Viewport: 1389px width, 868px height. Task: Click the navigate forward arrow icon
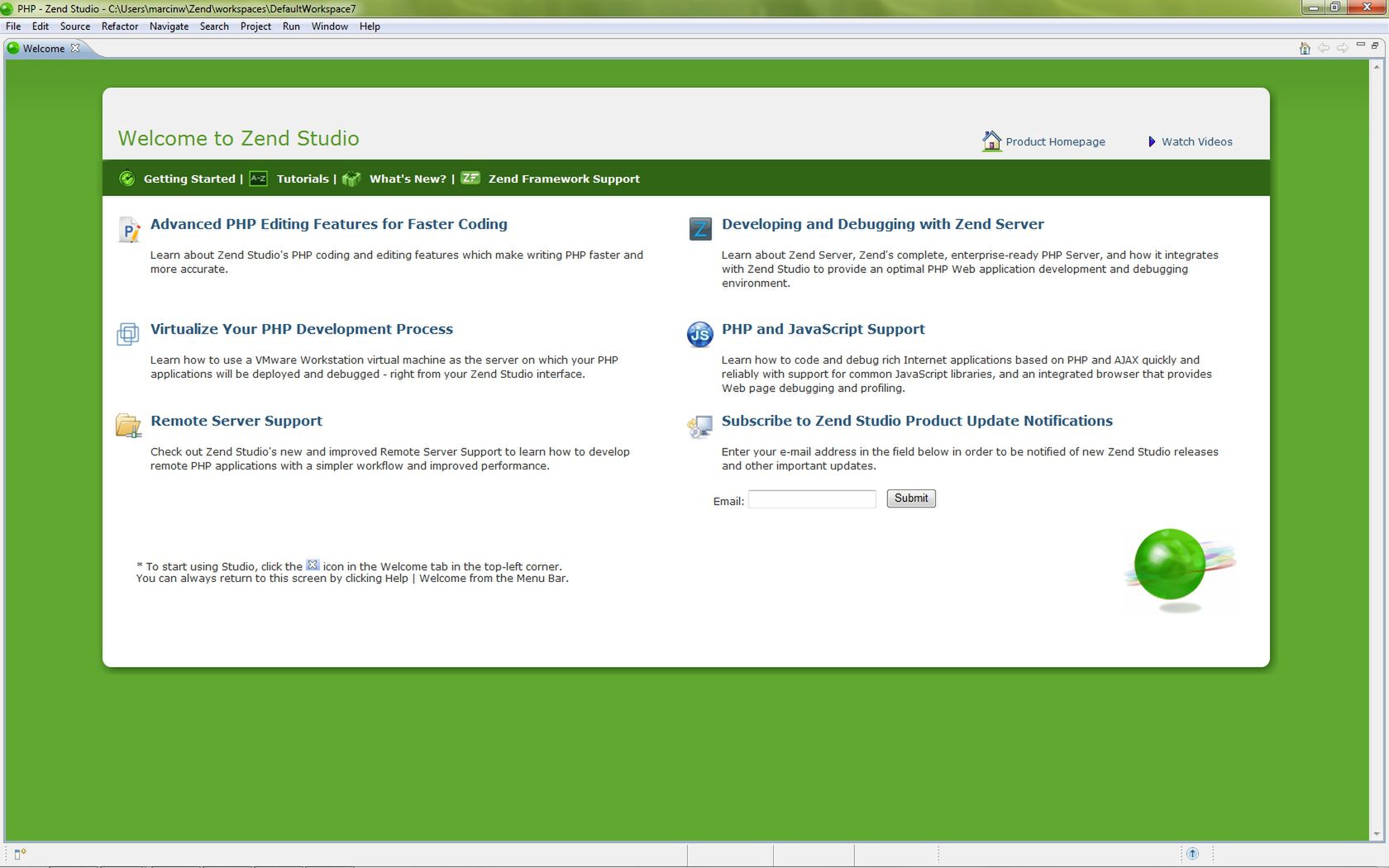tap(1343, 48)
